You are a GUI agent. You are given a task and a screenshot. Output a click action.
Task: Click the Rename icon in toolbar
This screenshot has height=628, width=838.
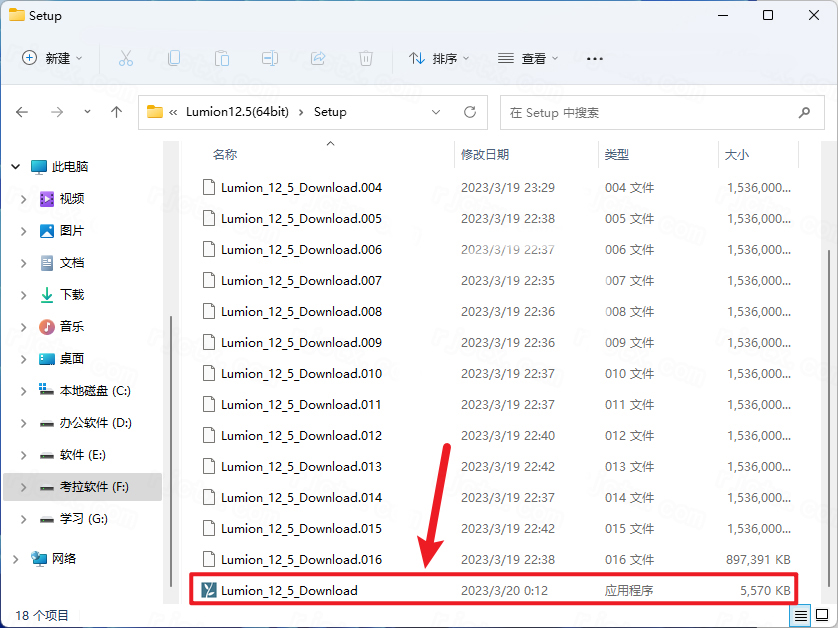pyautogui.click(x=270, y=58)
